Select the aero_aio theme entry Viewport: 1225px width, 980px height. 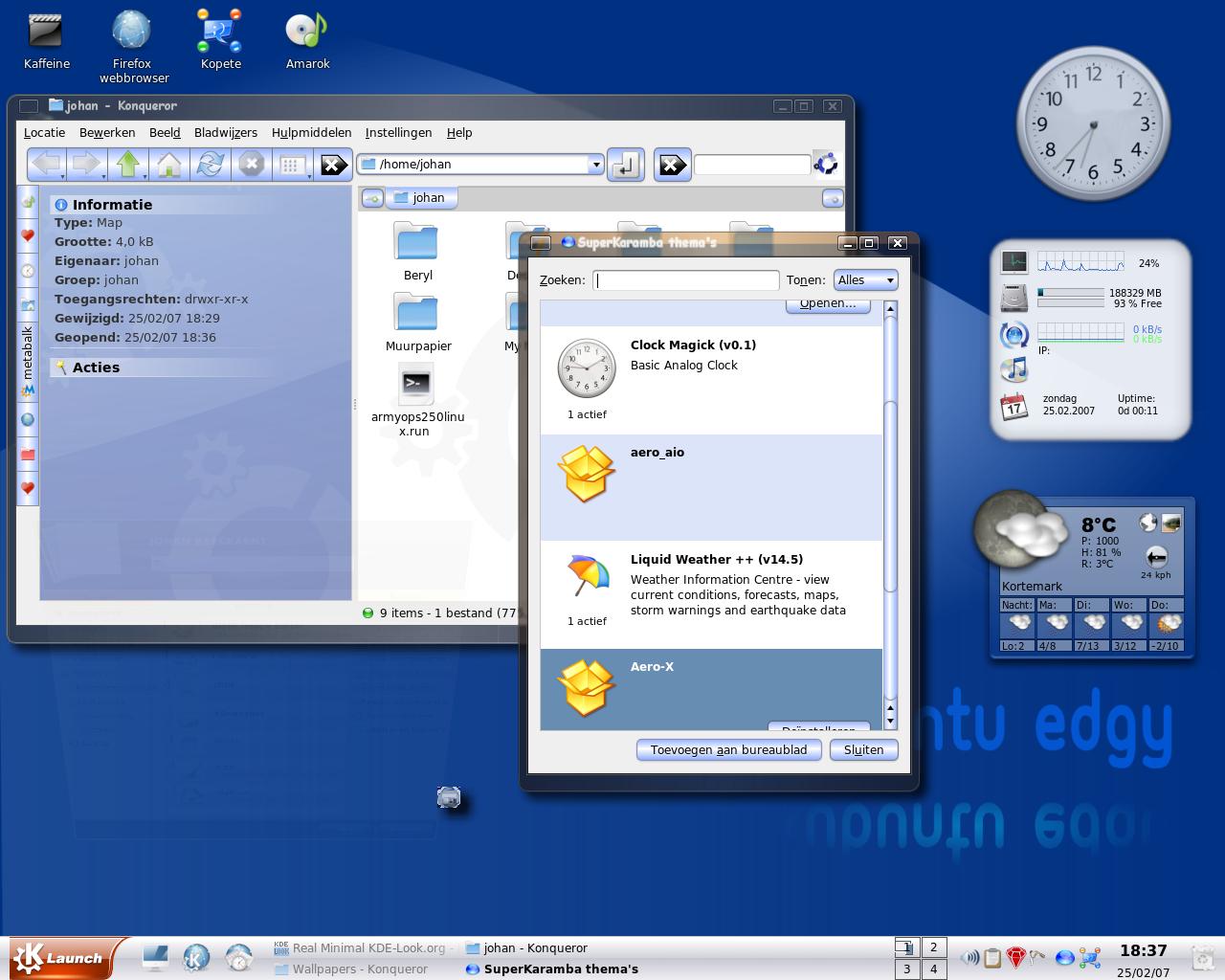click(711, 487)
